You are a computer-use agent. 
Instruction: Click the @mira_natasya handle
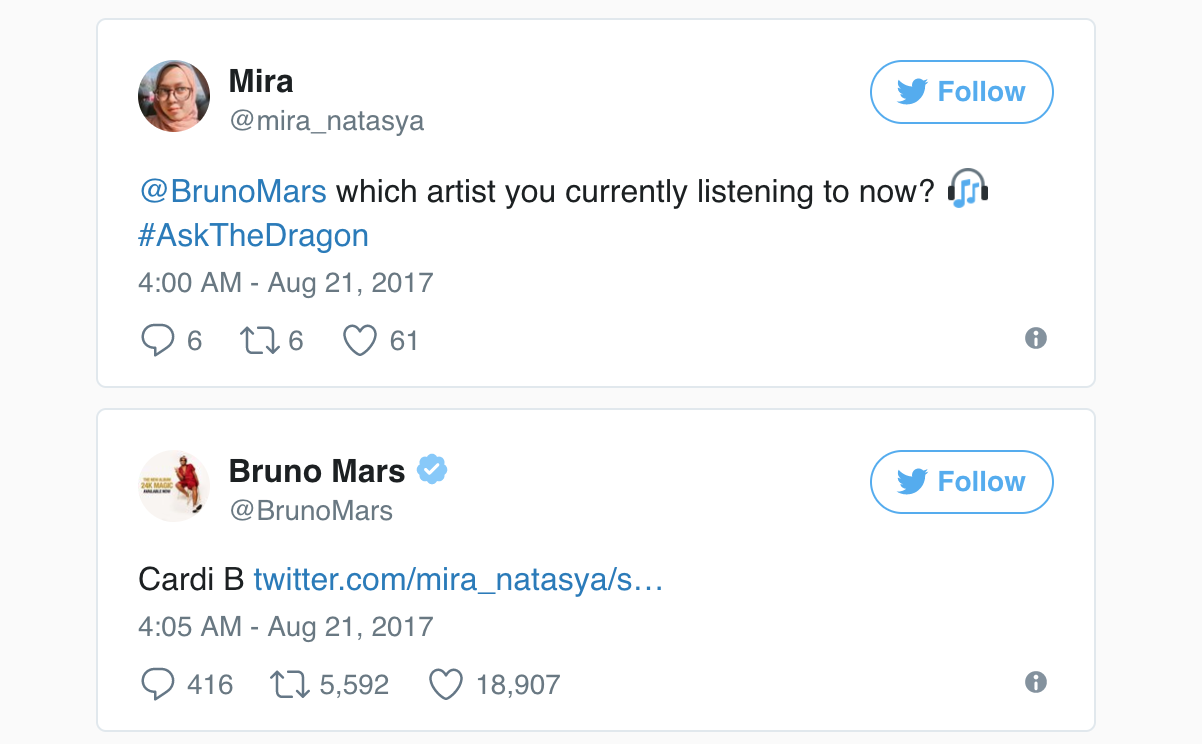[326, 121]
